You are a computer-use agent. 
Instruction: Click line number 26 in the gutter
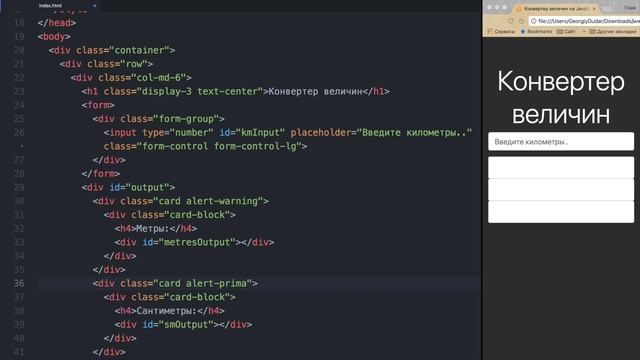click(x=19, y=132)
